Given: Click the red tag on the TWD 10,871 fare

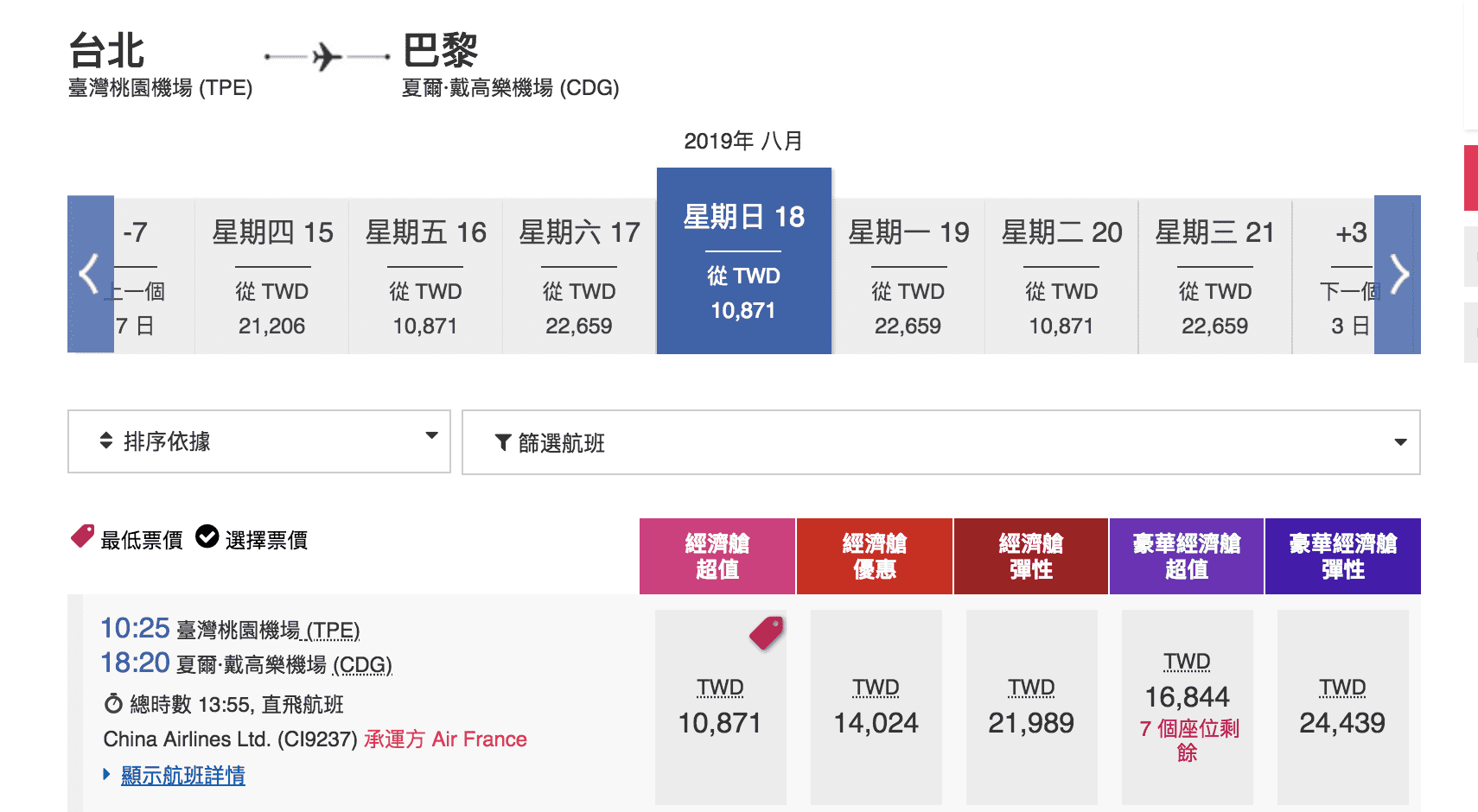Looking at the screenshot, I should (x=767, y=632).
